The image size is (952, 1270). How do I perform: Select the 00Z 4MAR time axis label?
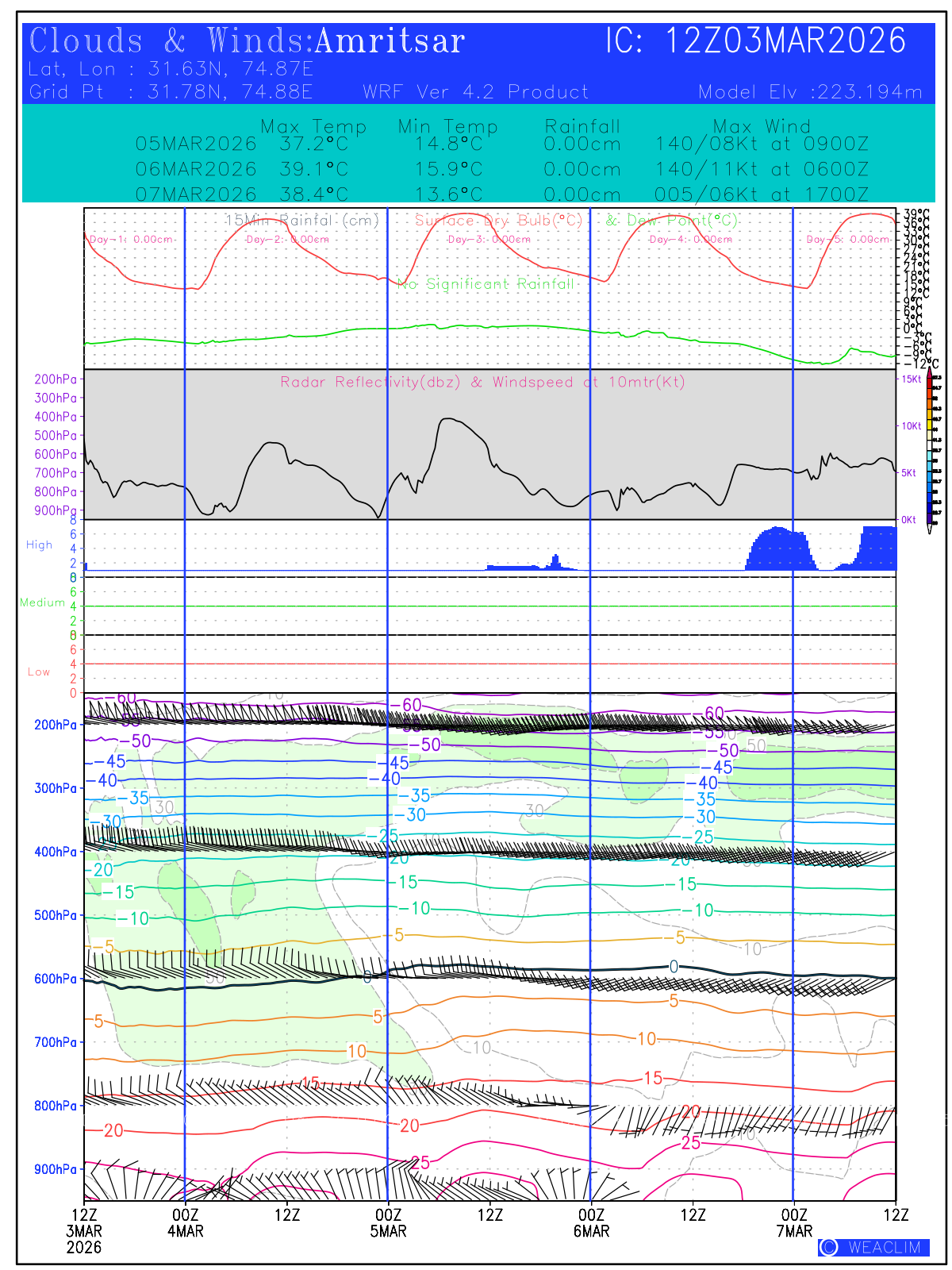click(x=185, y=1223)
